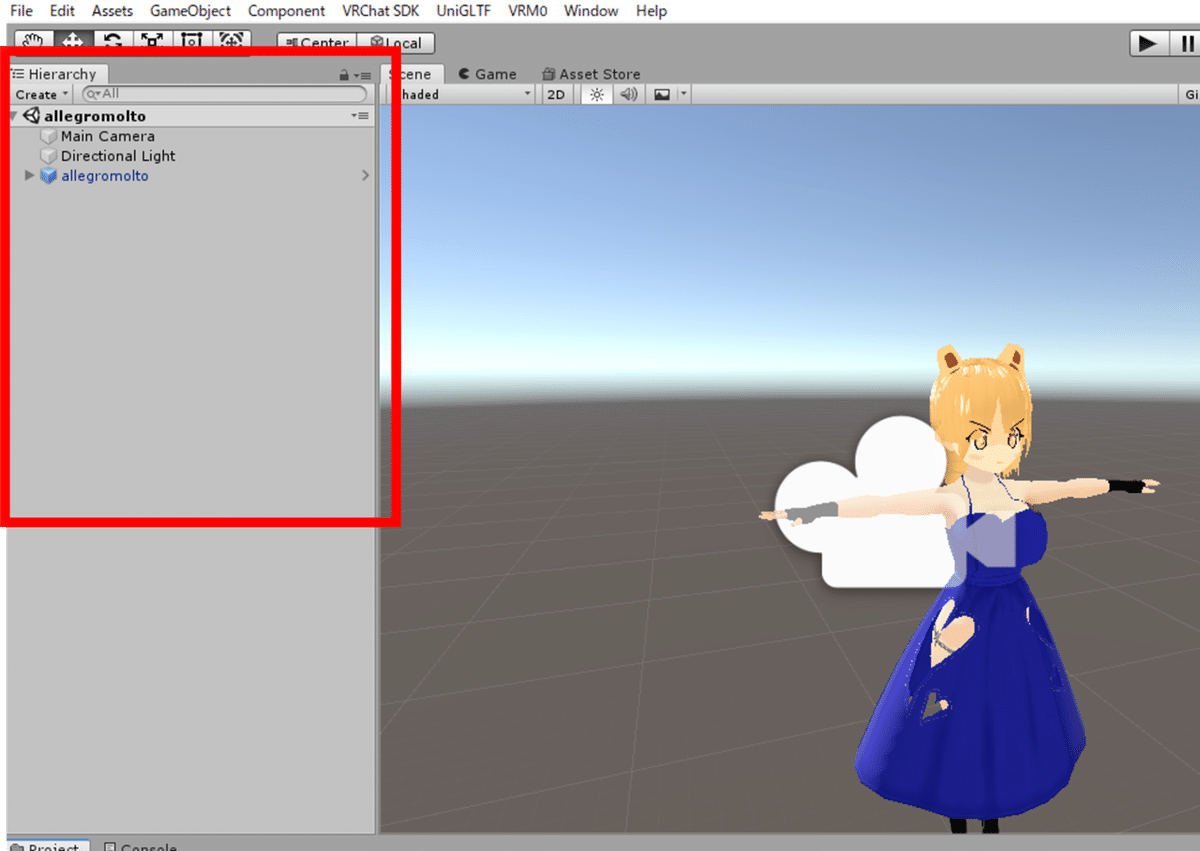Click the Hierarchy search field

225,94
